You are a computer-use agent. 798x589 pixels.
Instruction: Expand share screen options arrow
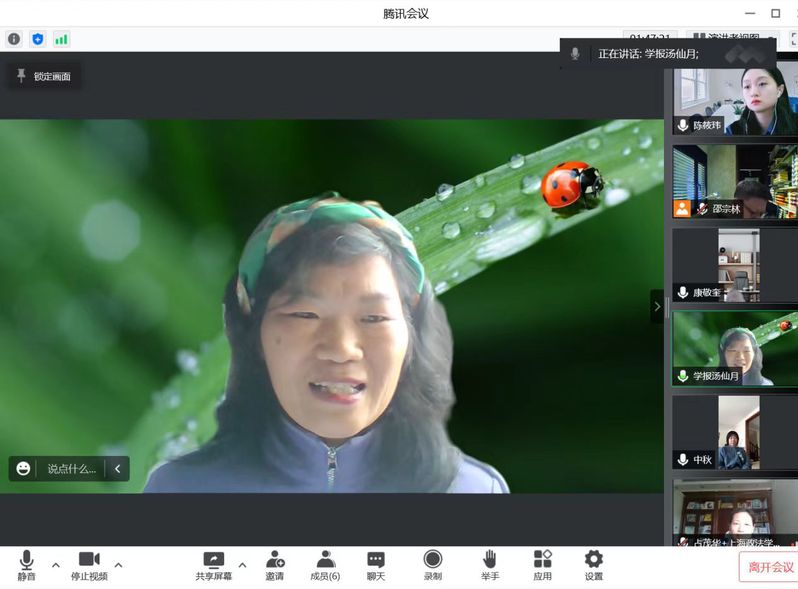click(x=242, y=565)
